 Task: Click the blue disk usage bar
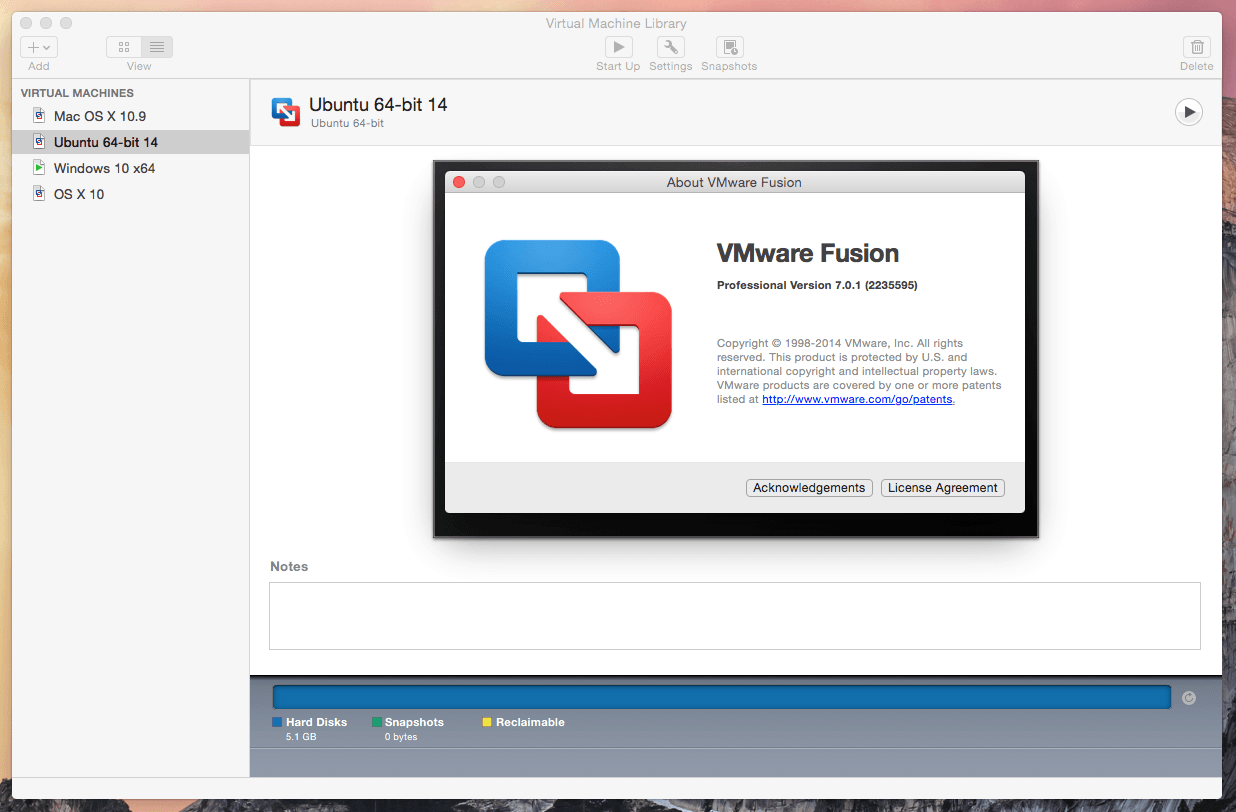coord(721,697)
